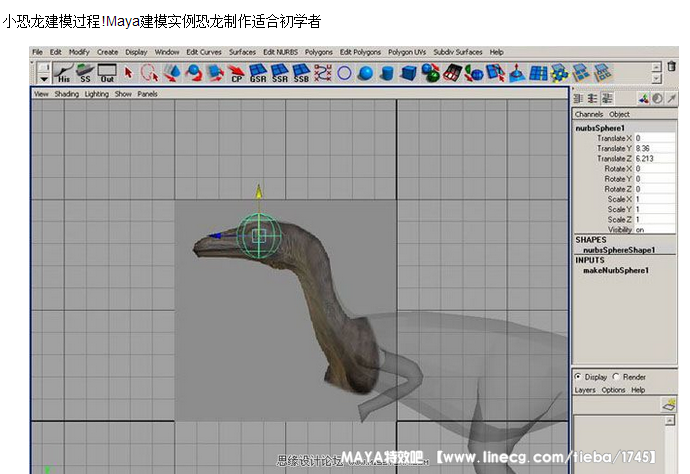Click the shelf trash can icon
This screenshot has height=474, width=690.
click(672, 66)
